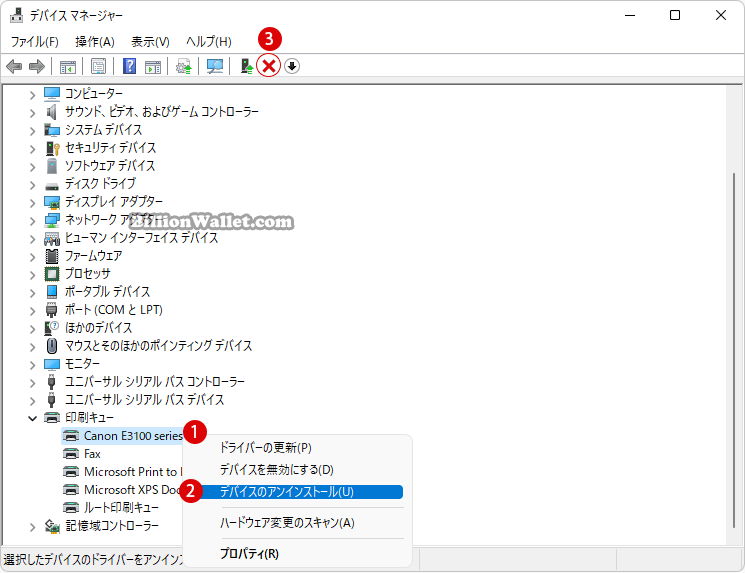
Task: Select ユニバーサル シリアル バス デバイス label
Action: [144, 400]
